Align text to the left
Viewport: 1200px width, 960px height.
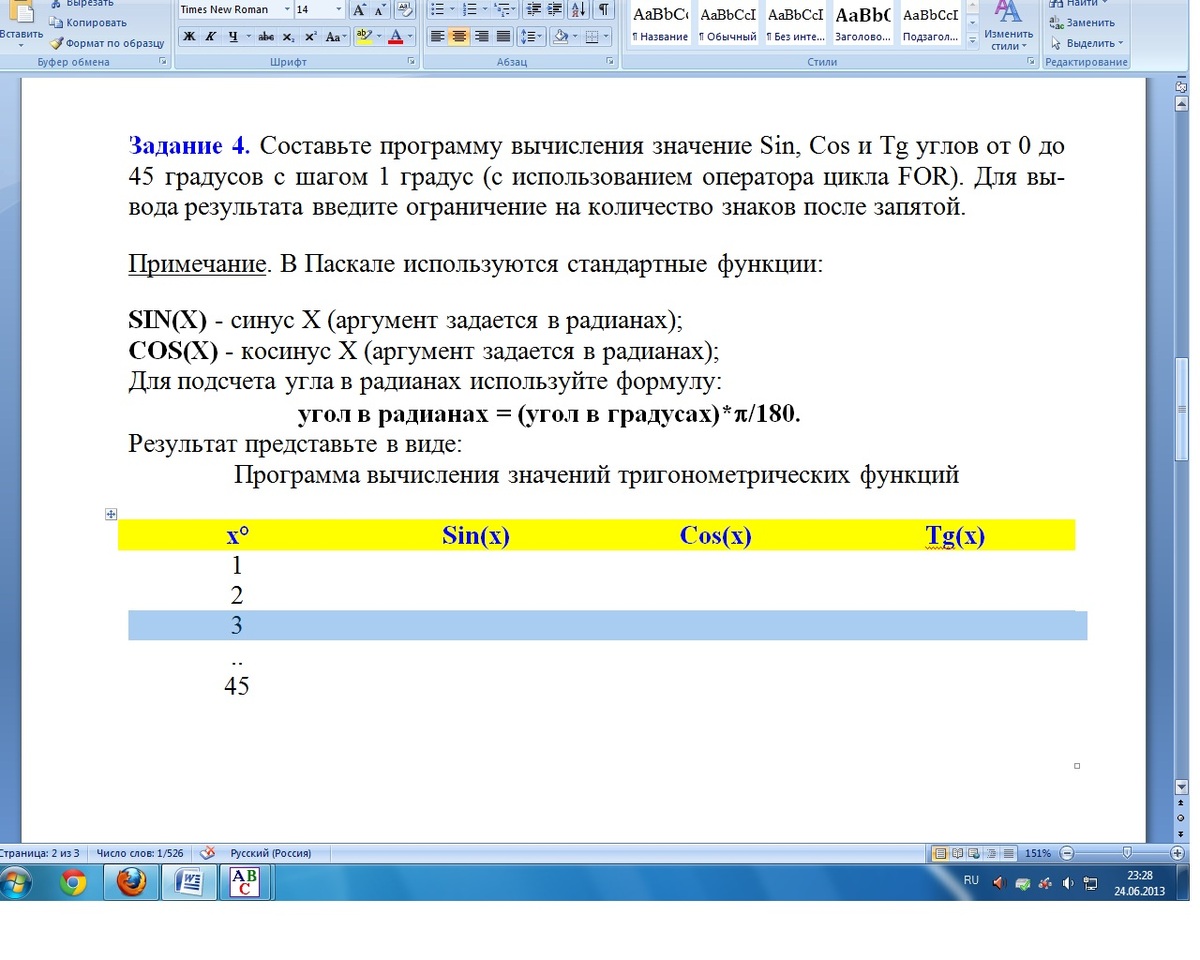tap(437, 37)
